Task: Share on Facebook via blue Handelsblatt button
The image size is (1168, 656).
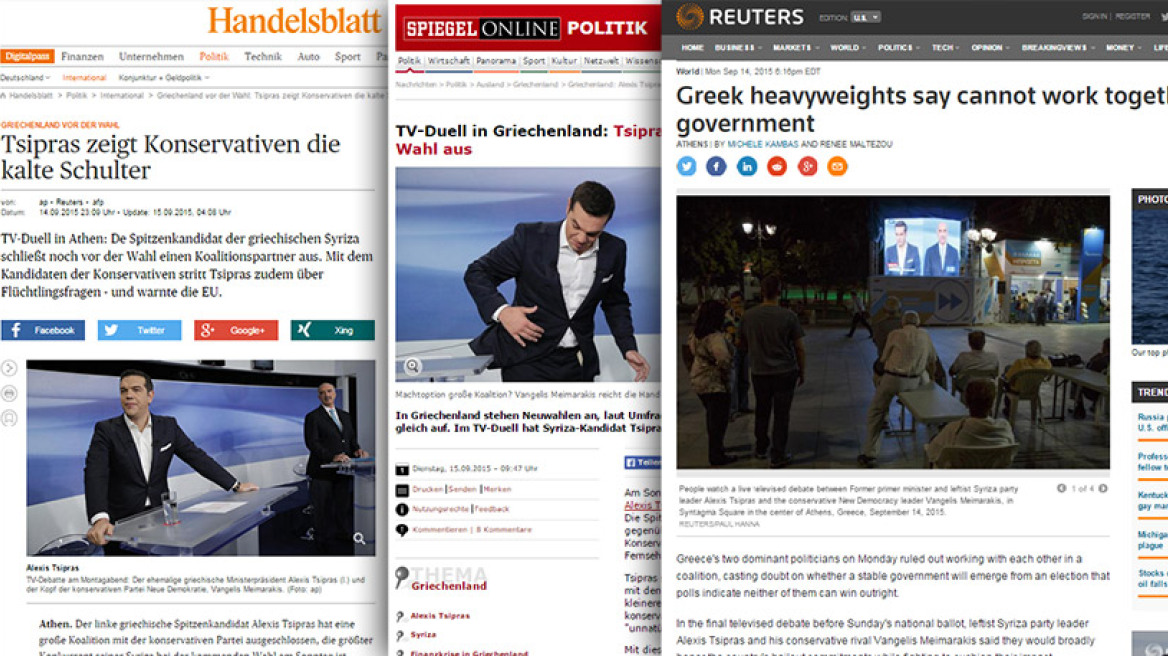Action: tap(42, 330)
